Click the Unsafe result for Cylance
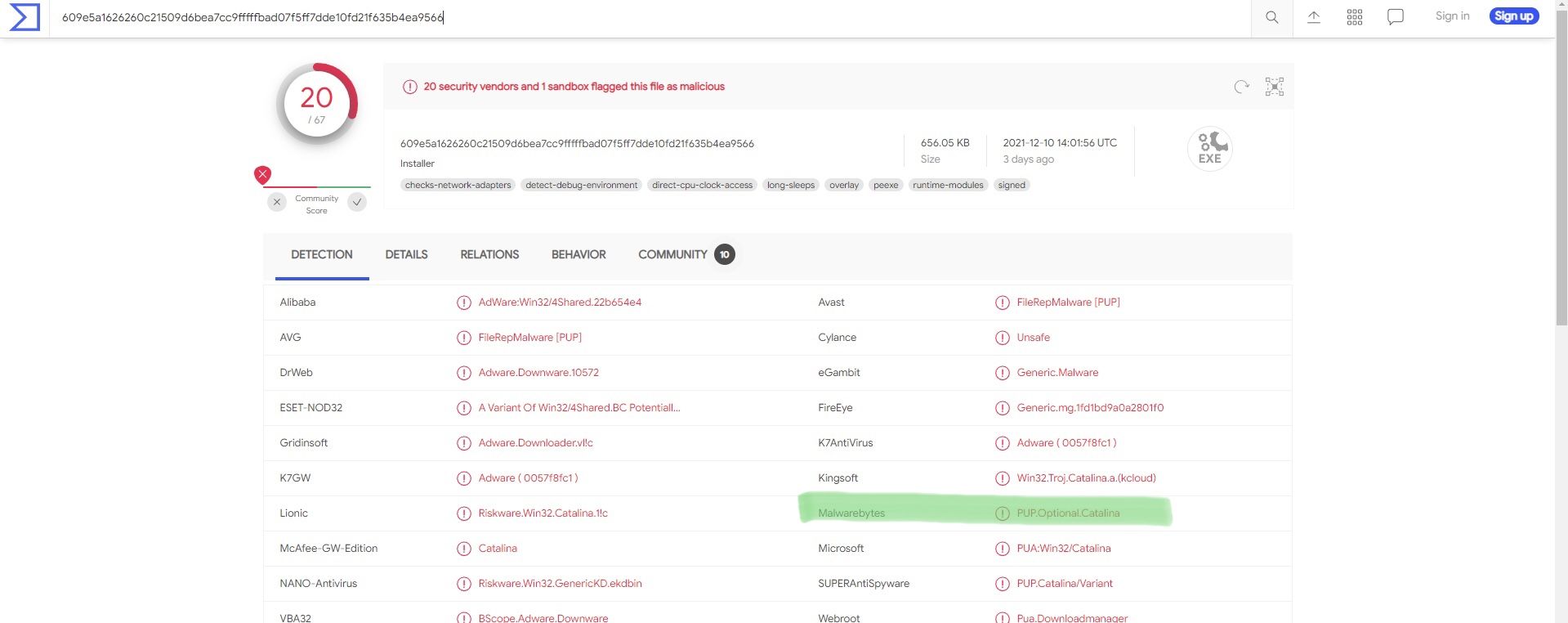Screen dimensions: 1568x623 pos(1034,338)
